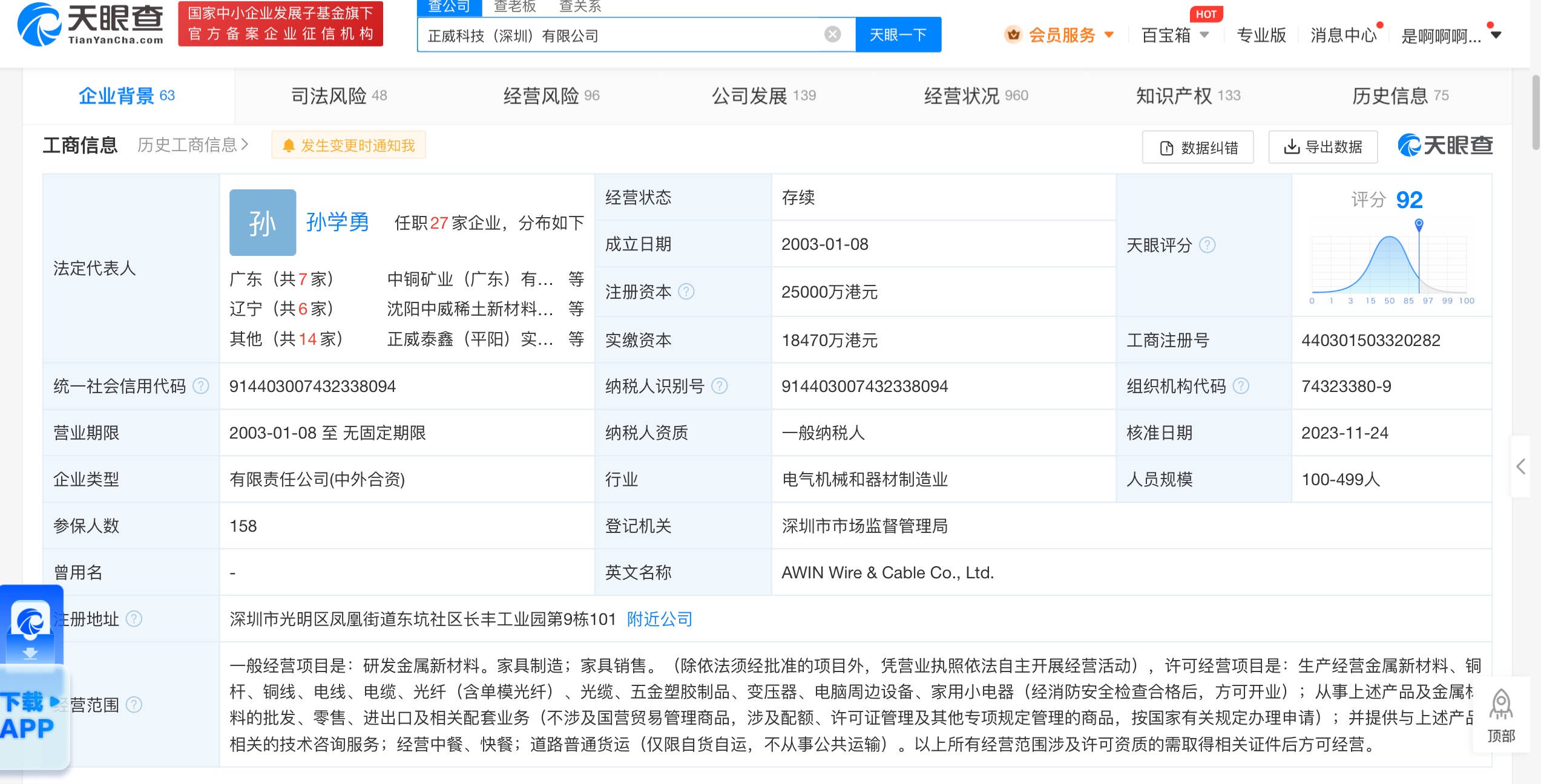Expand the user account dropdown arrow
This screenshot has width=1541, height=784.
tap(1496, 35)
